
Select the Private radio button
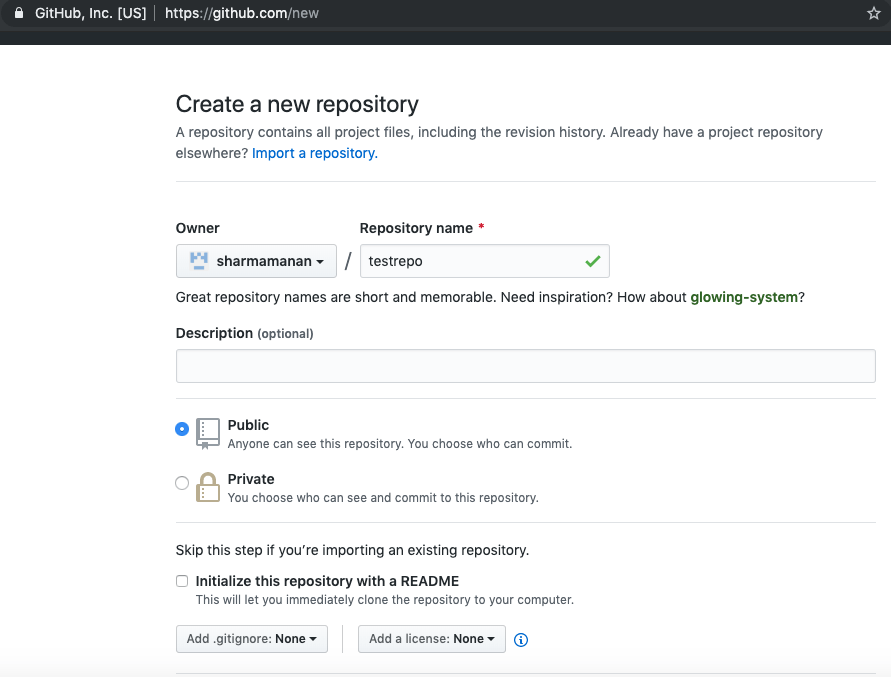pyautogui.click(x=182, y=483)
